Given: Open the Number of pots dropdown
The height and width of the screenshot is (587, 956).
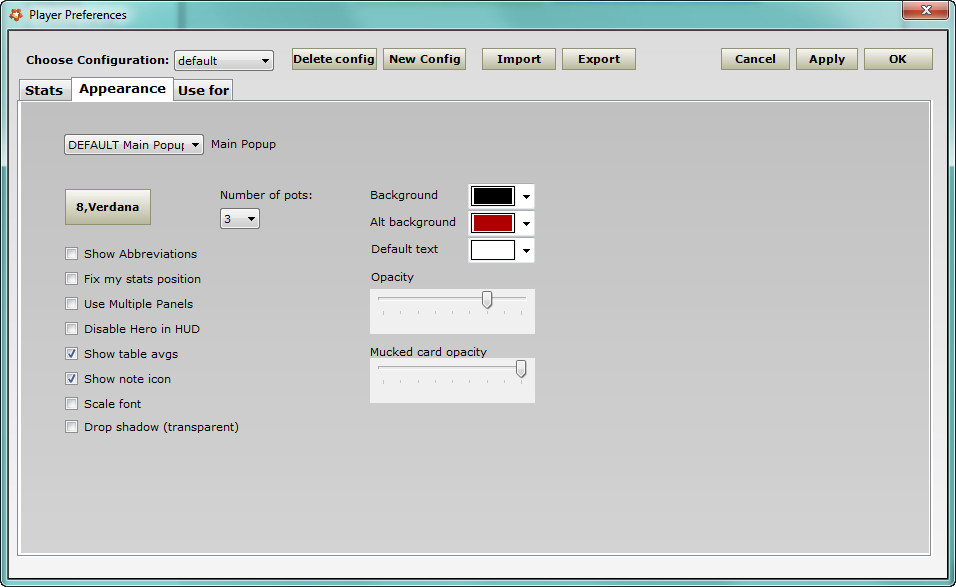Looking at the screenshot, I should pos(240,218).
